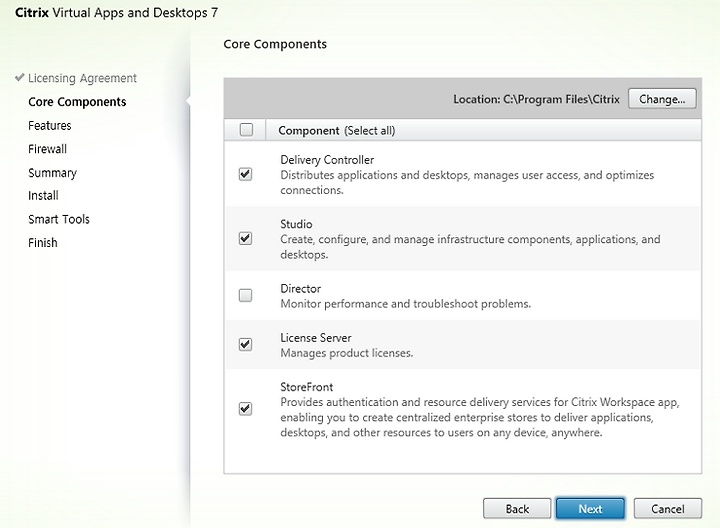Uncheck the Studio component checkbox
This screenshot has width=720, height=528.
pos(246,238)
